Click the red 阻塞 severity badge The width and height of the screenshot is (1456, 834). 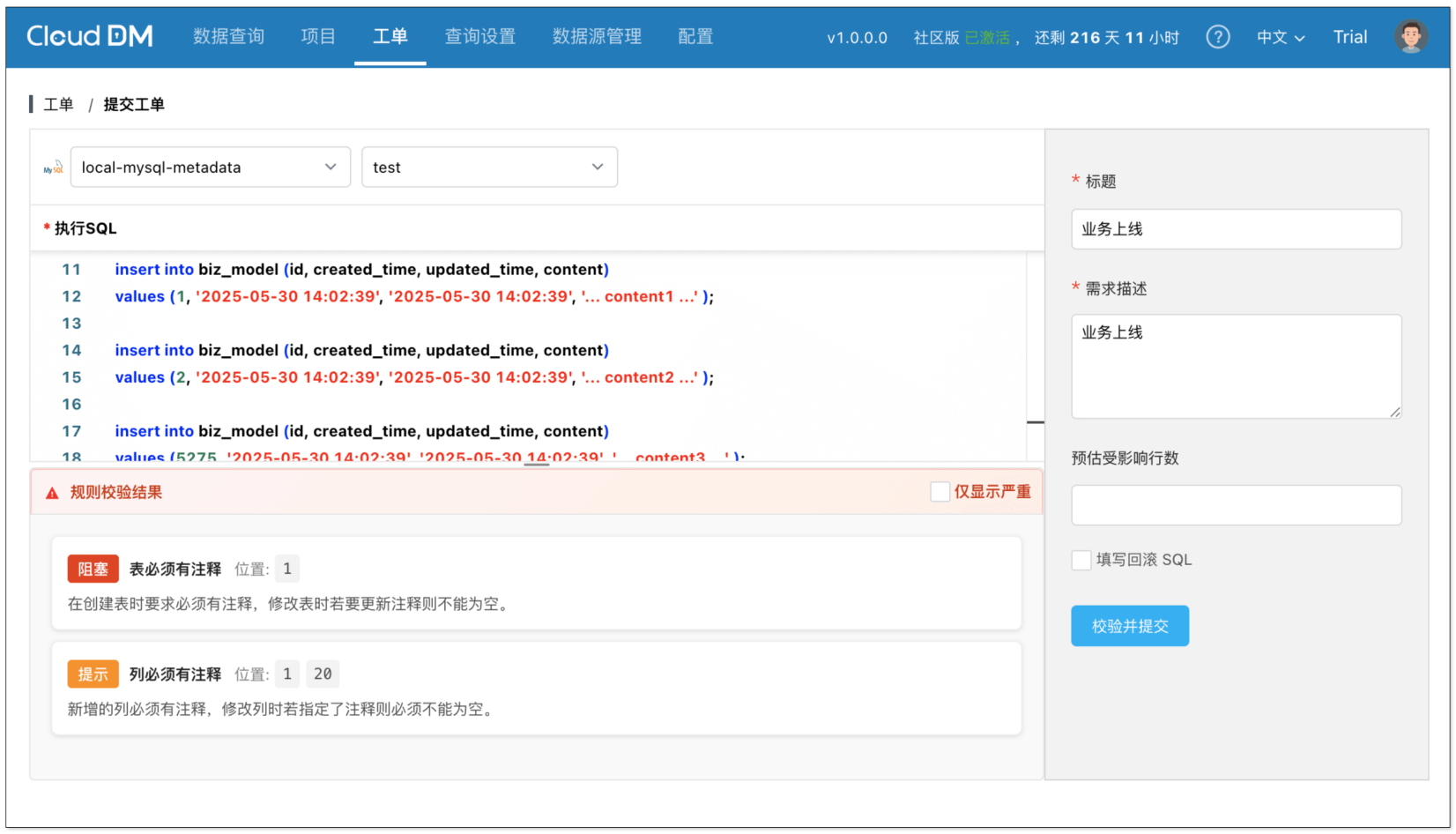[x=93, y=570]
